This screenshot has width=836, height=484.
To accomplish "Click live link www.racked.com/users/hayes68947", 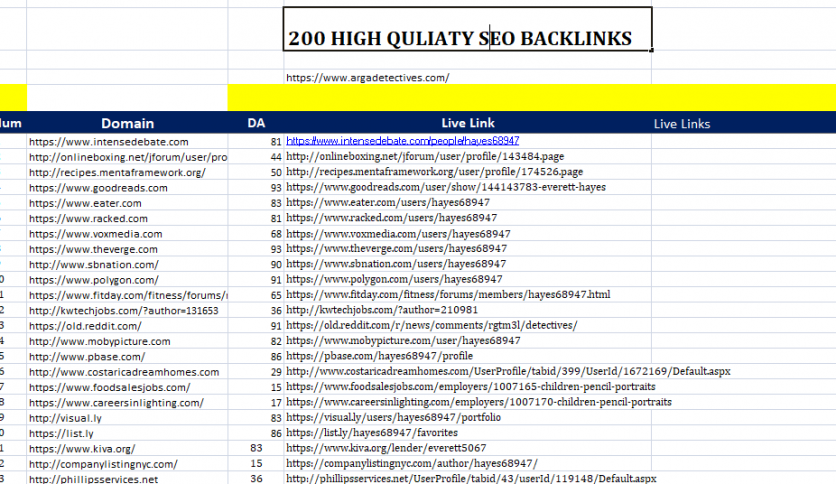I will 391,218.
